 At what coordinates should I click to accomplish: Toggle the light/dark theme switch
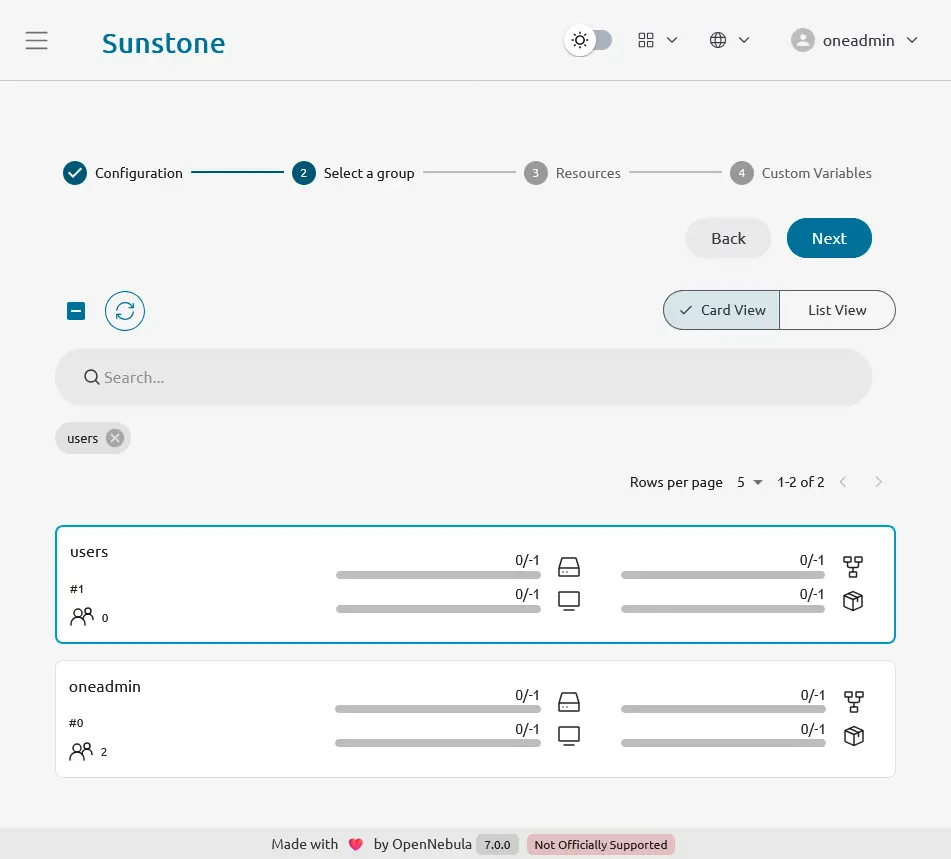coord(588,41)
